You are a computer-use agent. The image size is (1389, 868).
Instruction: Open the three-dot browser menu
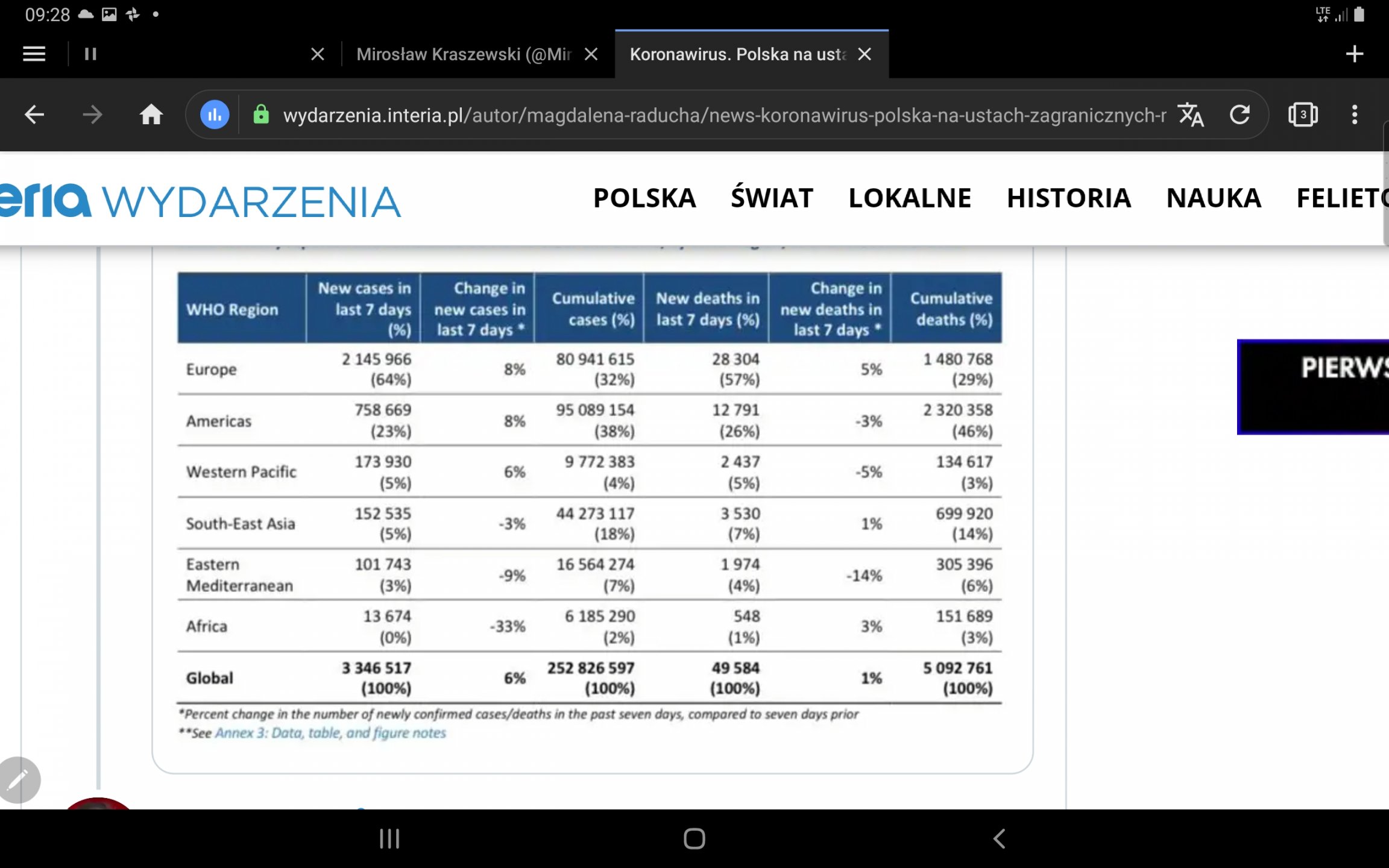pos(1355,115)
